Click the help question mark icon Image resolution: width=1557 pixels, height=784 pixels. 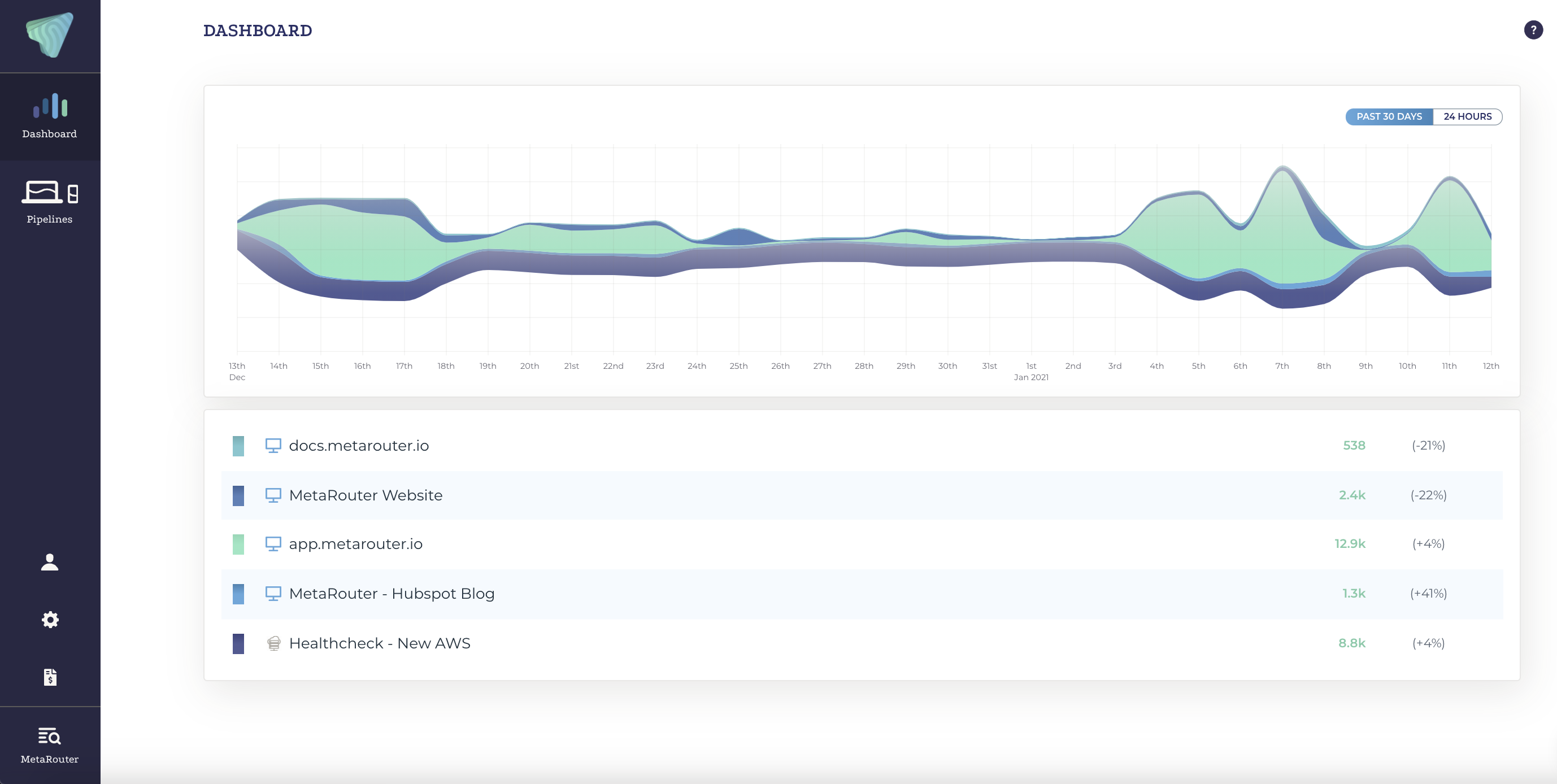point(1533,29)
